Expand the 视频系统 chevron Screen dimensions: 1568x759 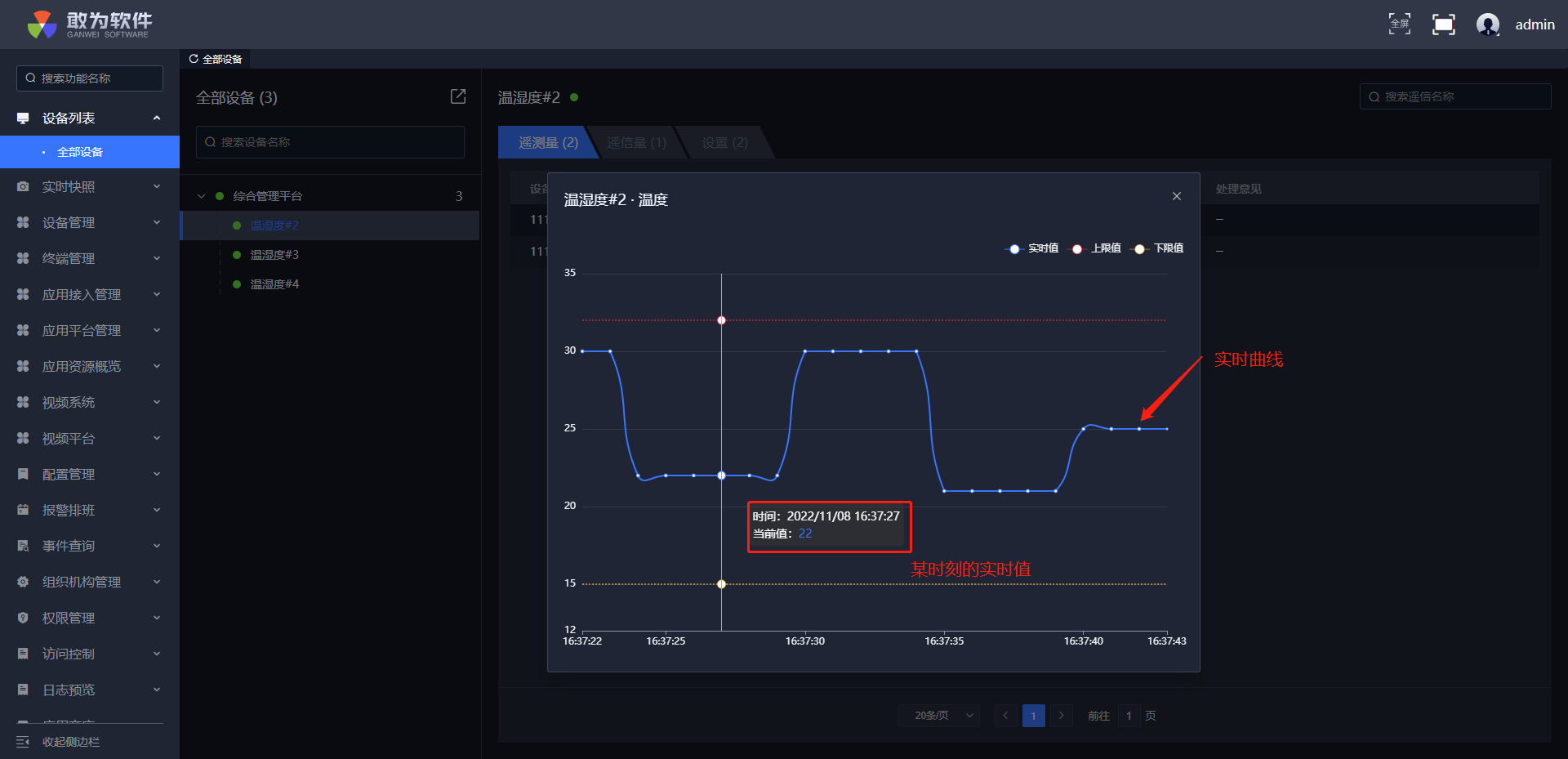[x=157, y=403]
